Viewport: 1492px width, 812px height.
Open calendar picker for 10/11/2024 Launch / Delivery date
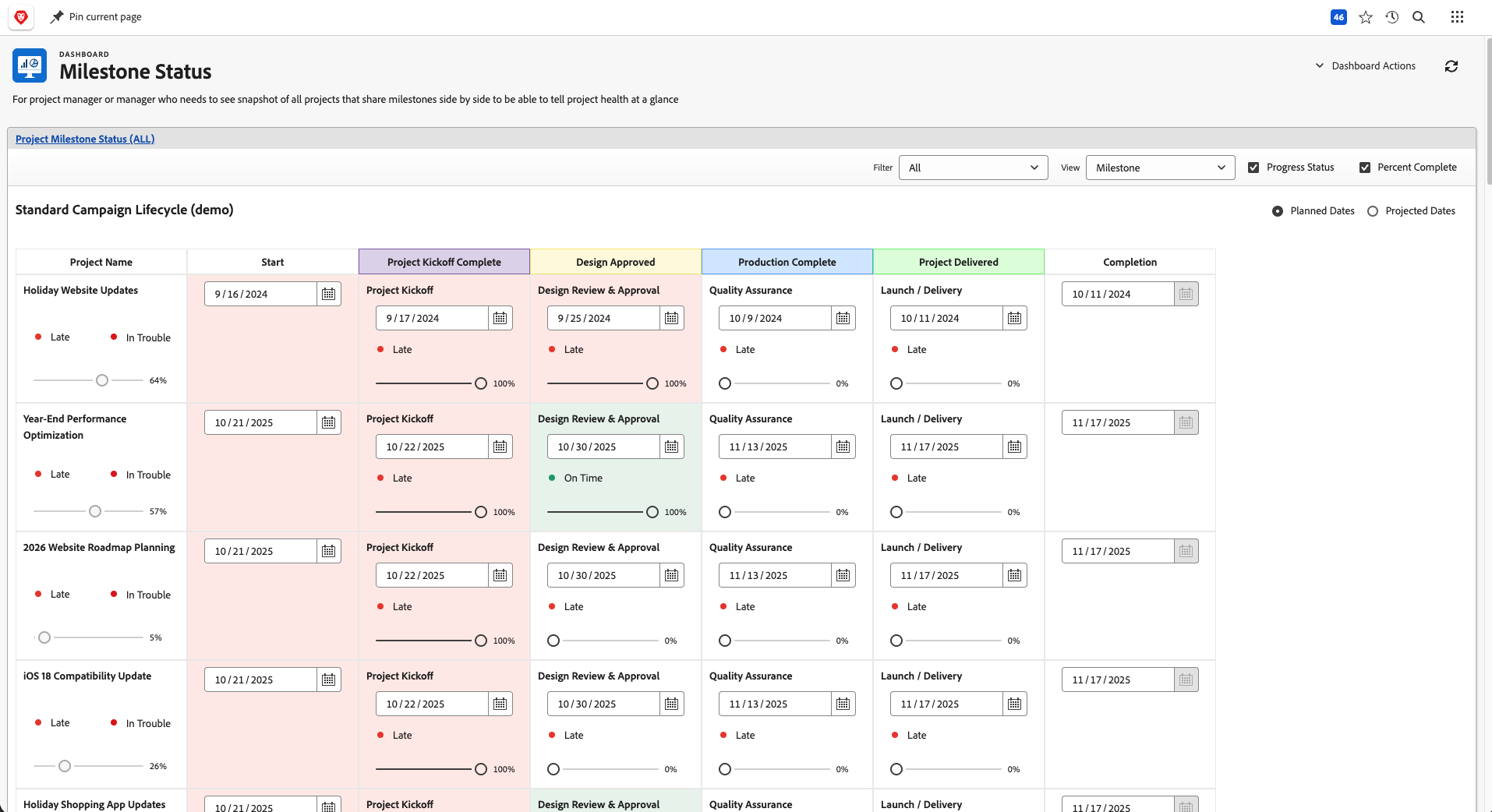pos(1015,318)
